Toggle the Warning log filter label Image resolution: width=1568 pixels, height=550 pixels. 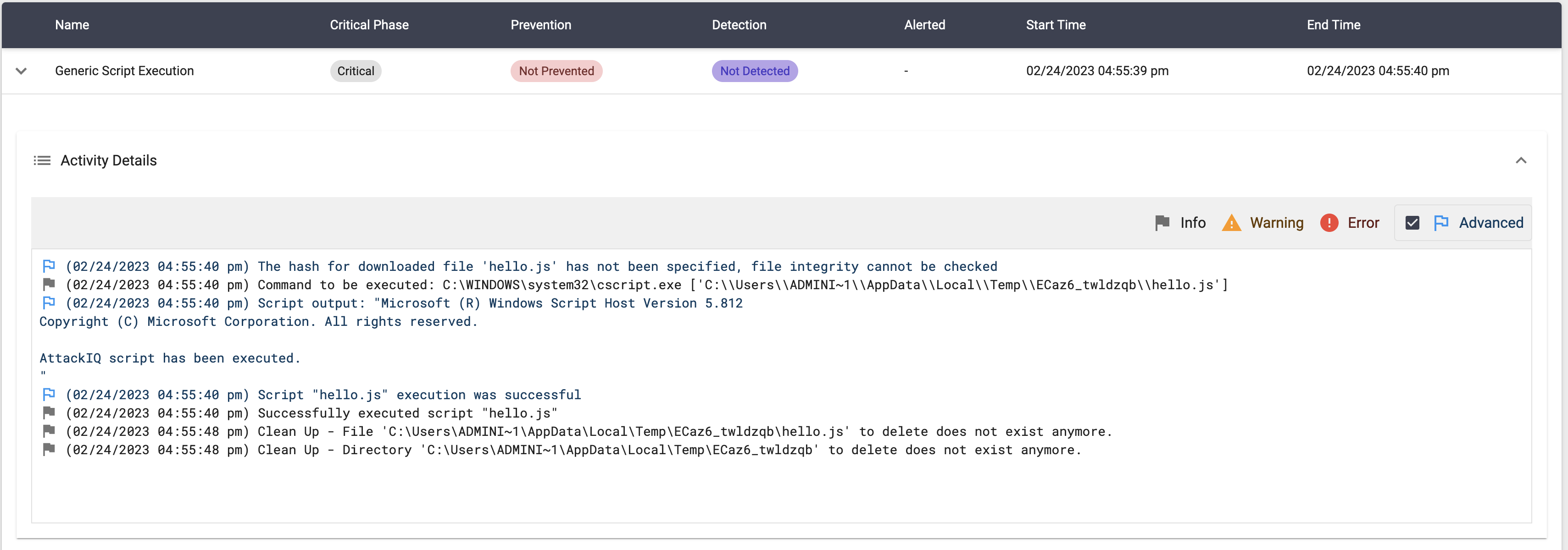[1276, 223]
